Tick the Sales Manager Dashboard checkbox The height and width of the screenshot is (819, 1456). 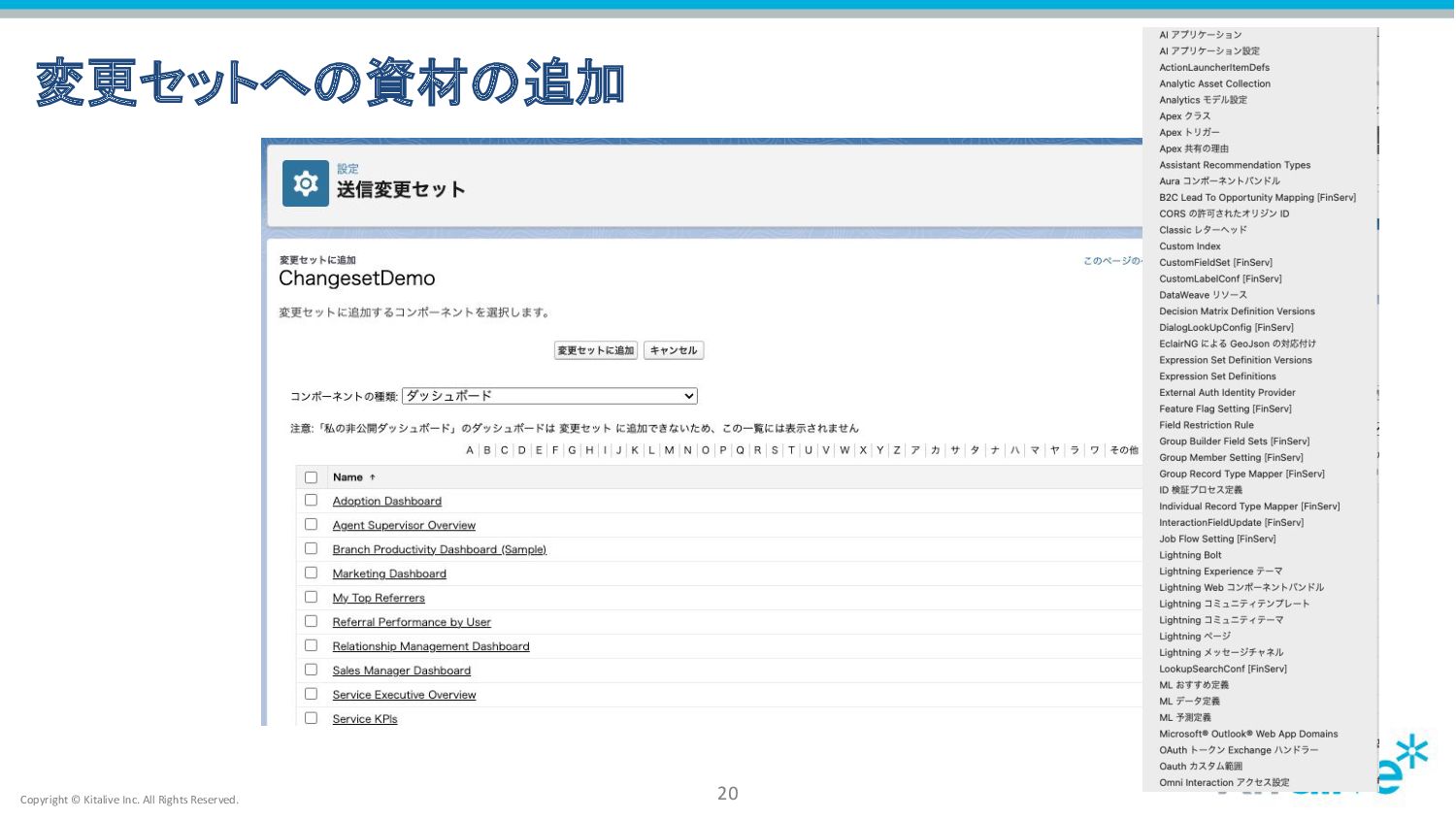(311, 671)
